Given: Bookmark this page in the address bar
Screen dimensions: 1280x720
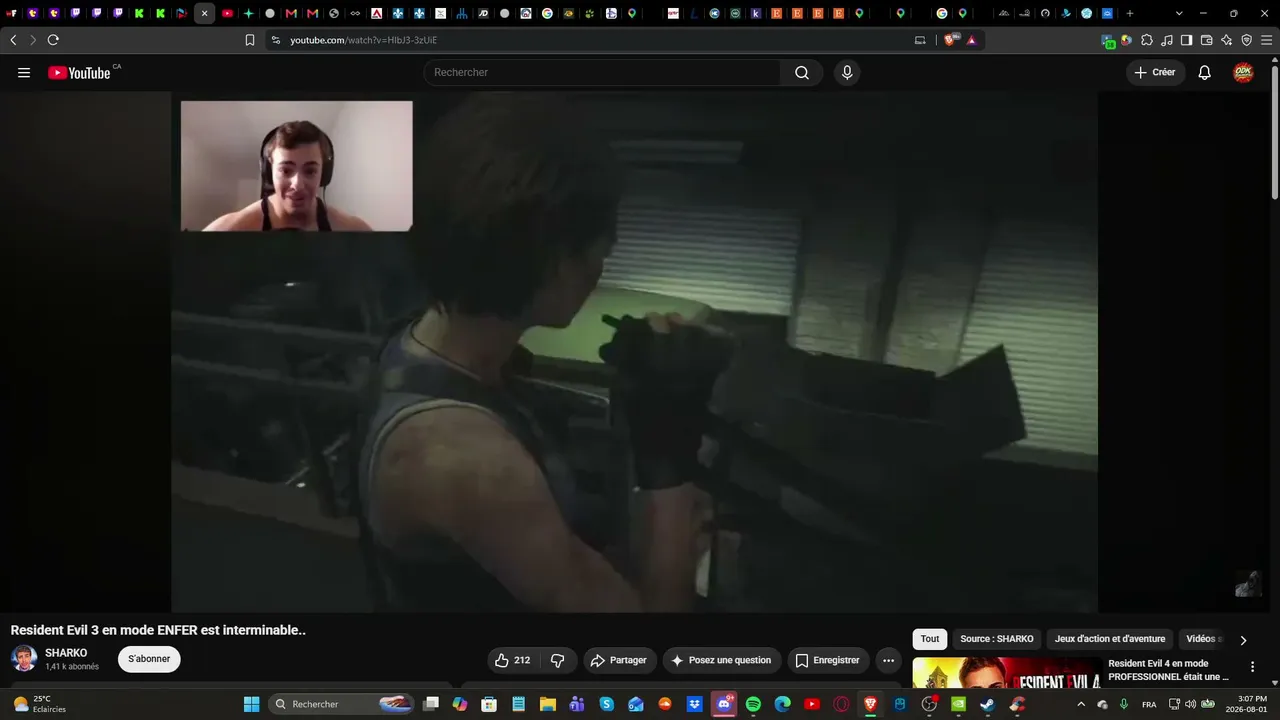Looking at the screenshot, I should point(250,40).
